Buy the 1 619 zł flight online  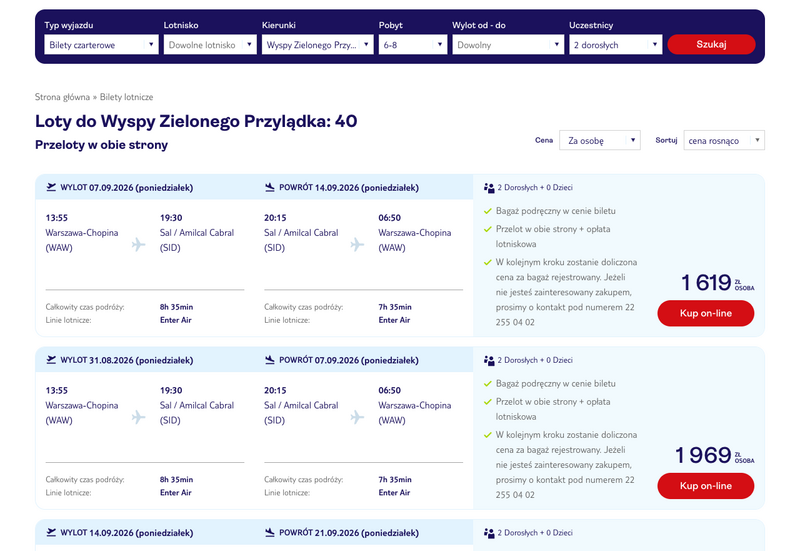point(706,313)
